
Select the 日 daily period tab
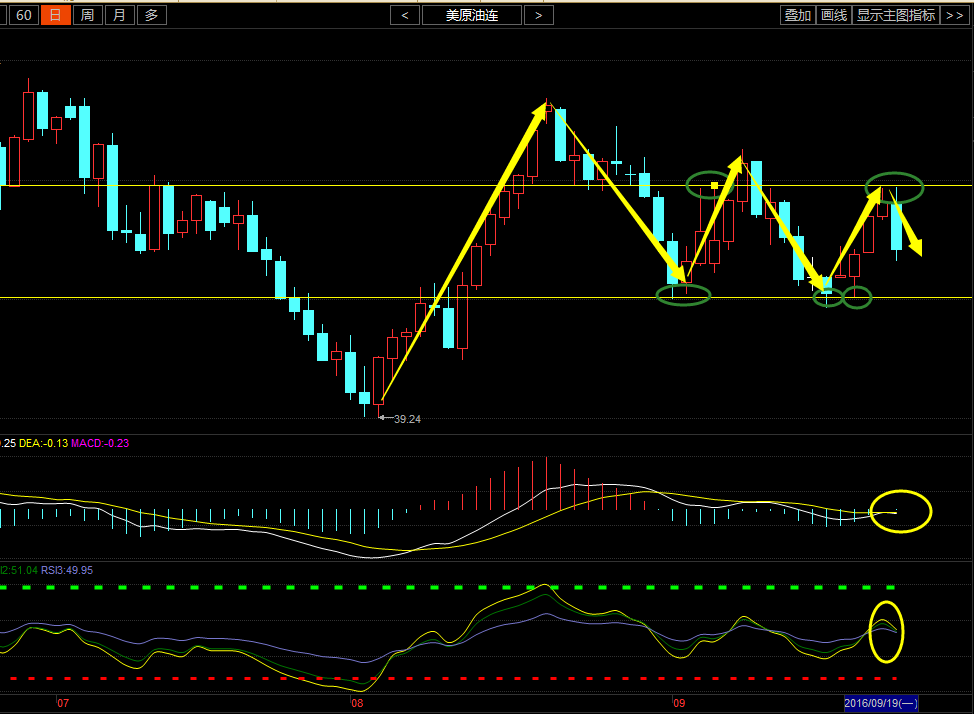tap(56, 15)
